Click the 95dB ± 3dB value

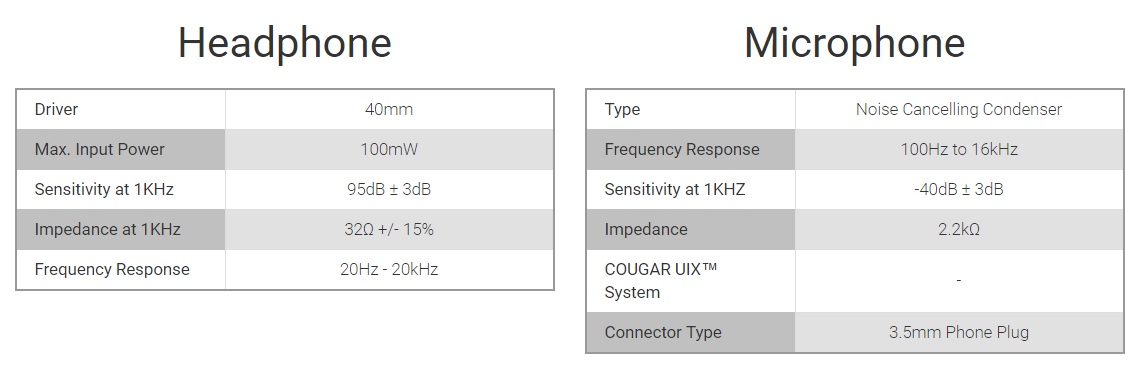click(x=389, y=189)
